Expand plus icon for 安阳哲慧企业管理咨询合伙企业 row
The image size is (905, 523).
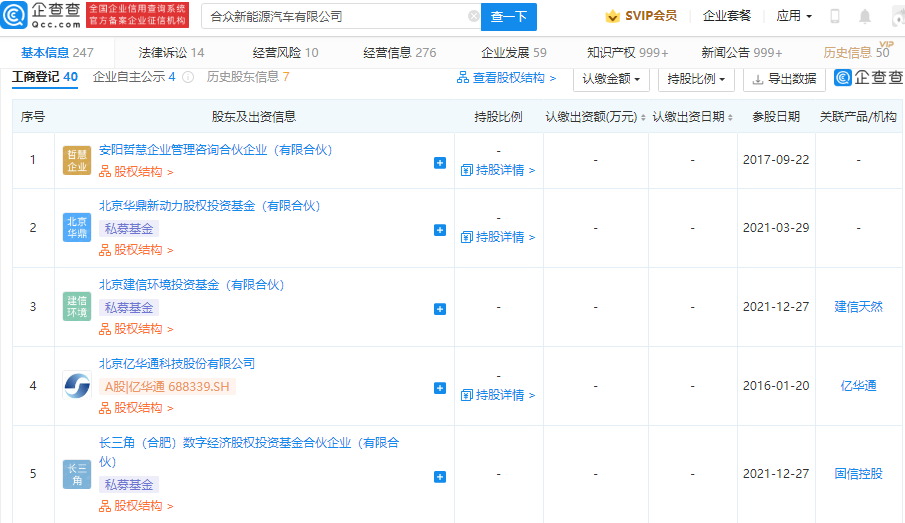(x=440, y=163)
